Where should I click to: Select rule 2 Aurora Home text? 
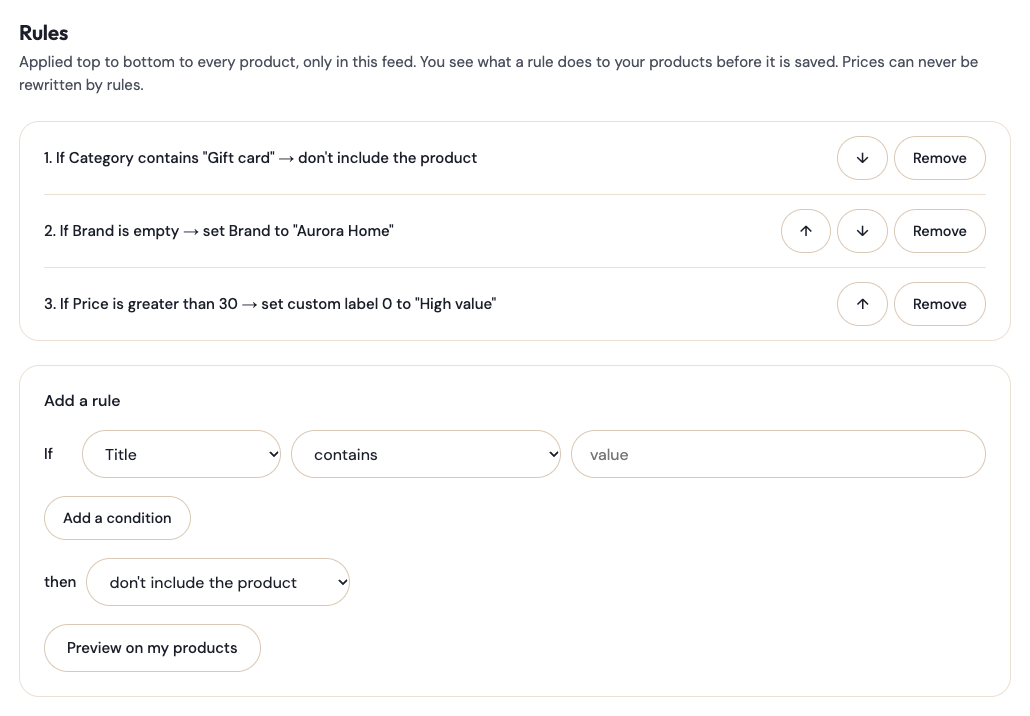(x=219, y=231)
